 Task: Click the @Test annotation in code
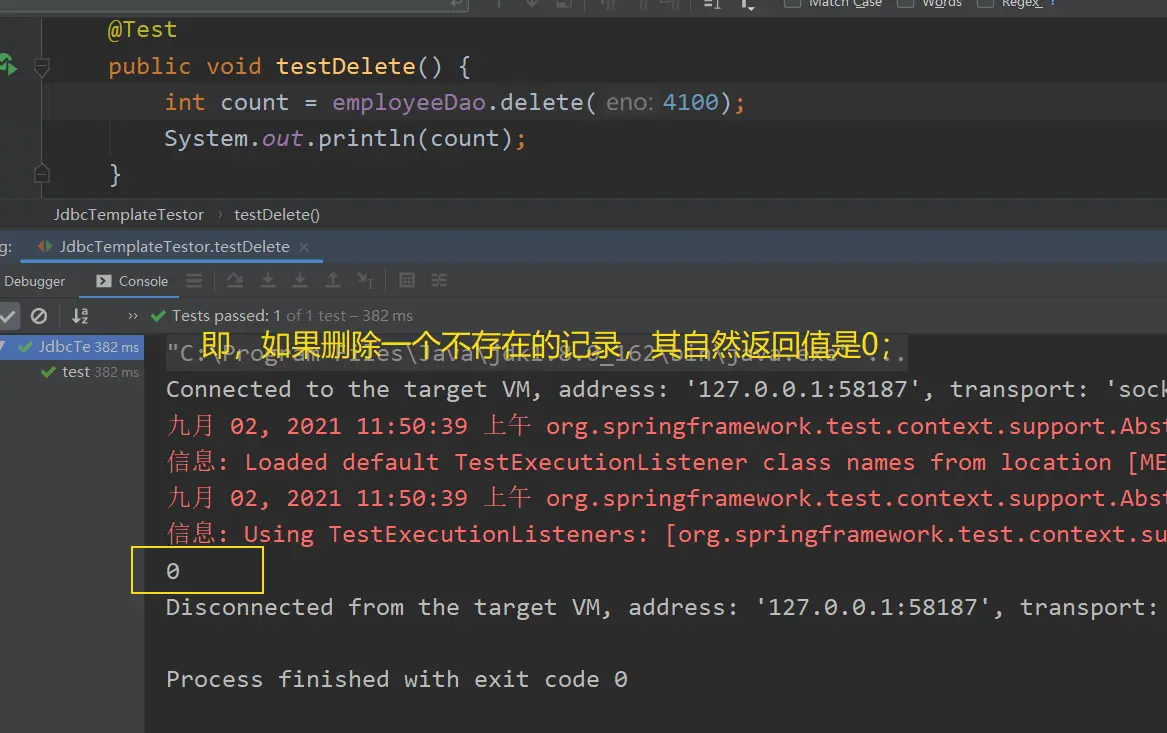[x=142, y=30]
